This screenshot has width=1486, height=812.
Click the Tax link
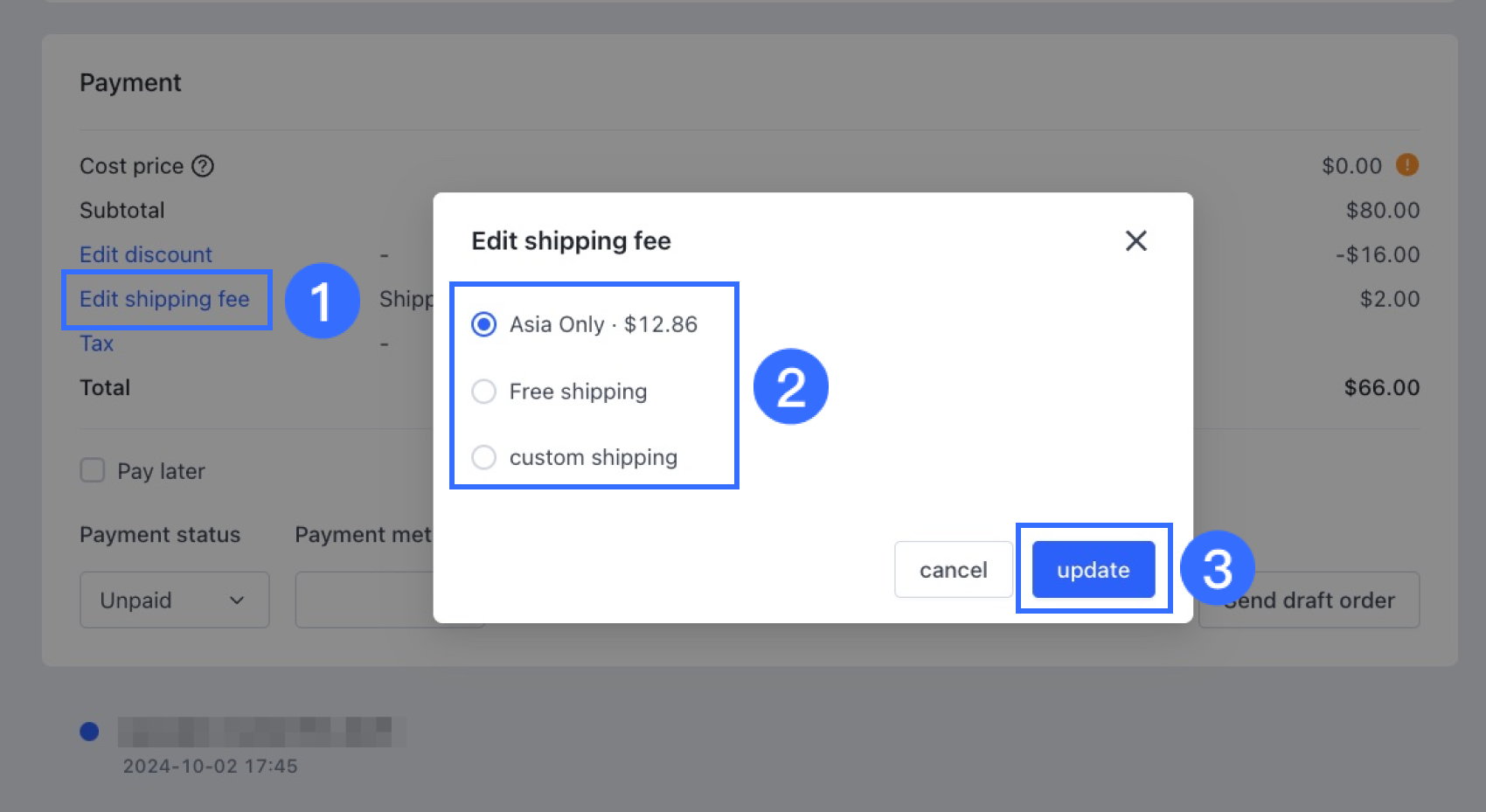[x=97, y=344]
